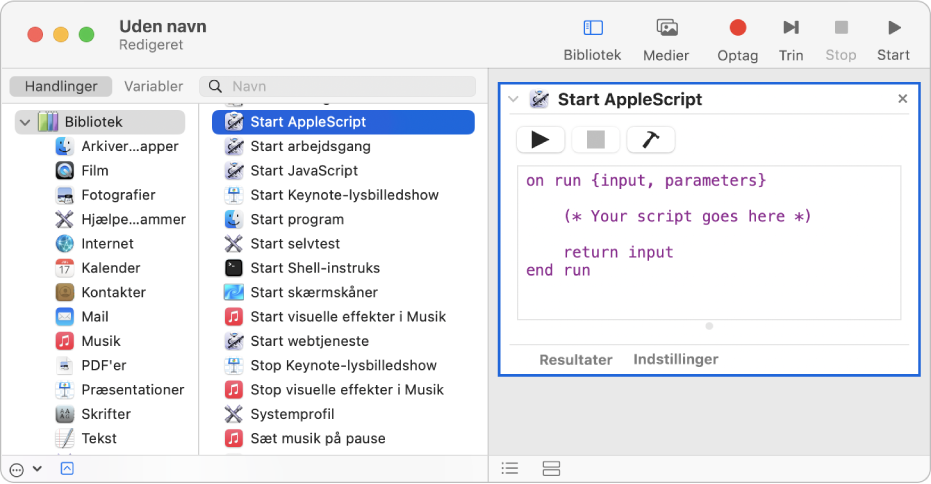The height and width of the screenshot is (484, 931).
Task: Open the ellipsis options menu at bottom left
Action: click(18, 468)
